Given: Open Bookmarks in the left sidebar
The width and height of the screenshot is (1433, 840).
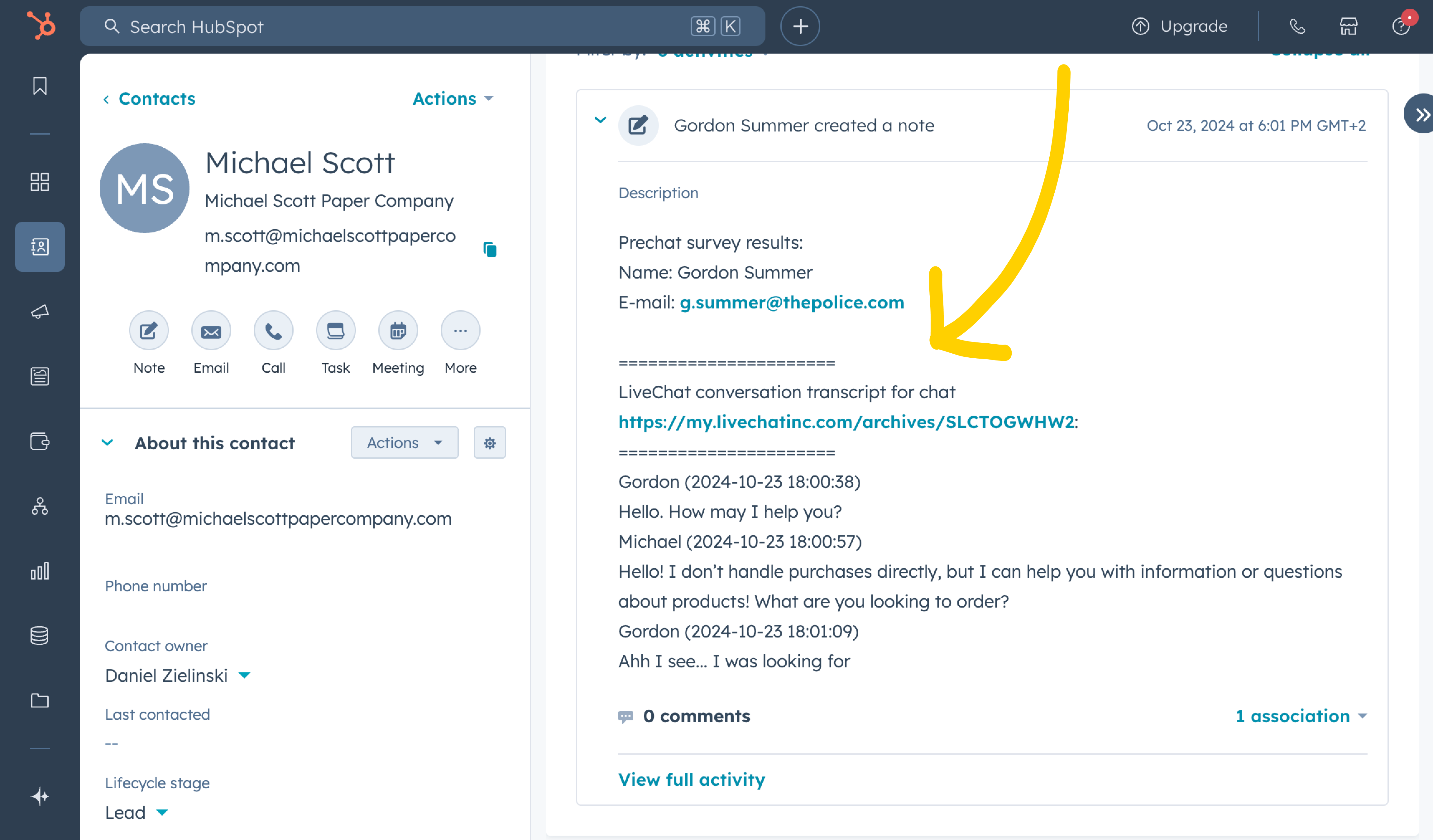Looking at the screenshot, I should coord(40,86).
